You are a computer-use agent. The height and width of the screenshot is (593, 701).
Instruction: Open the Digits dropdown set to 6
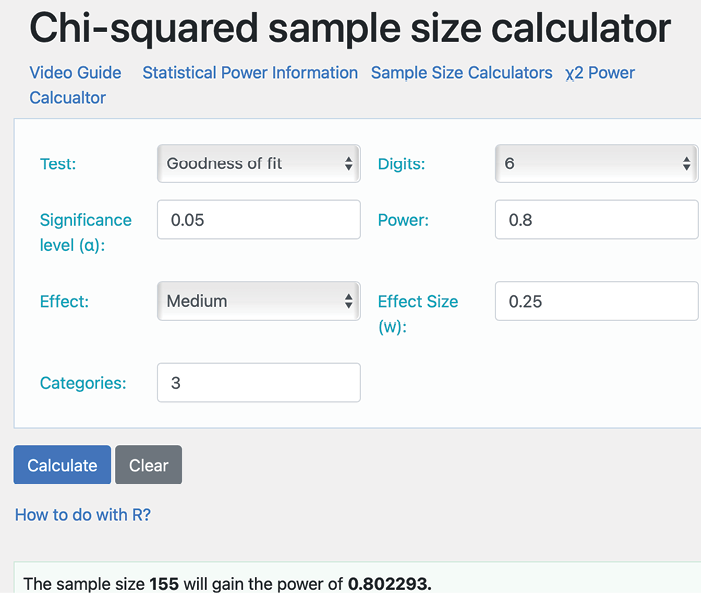coord(596,164)
